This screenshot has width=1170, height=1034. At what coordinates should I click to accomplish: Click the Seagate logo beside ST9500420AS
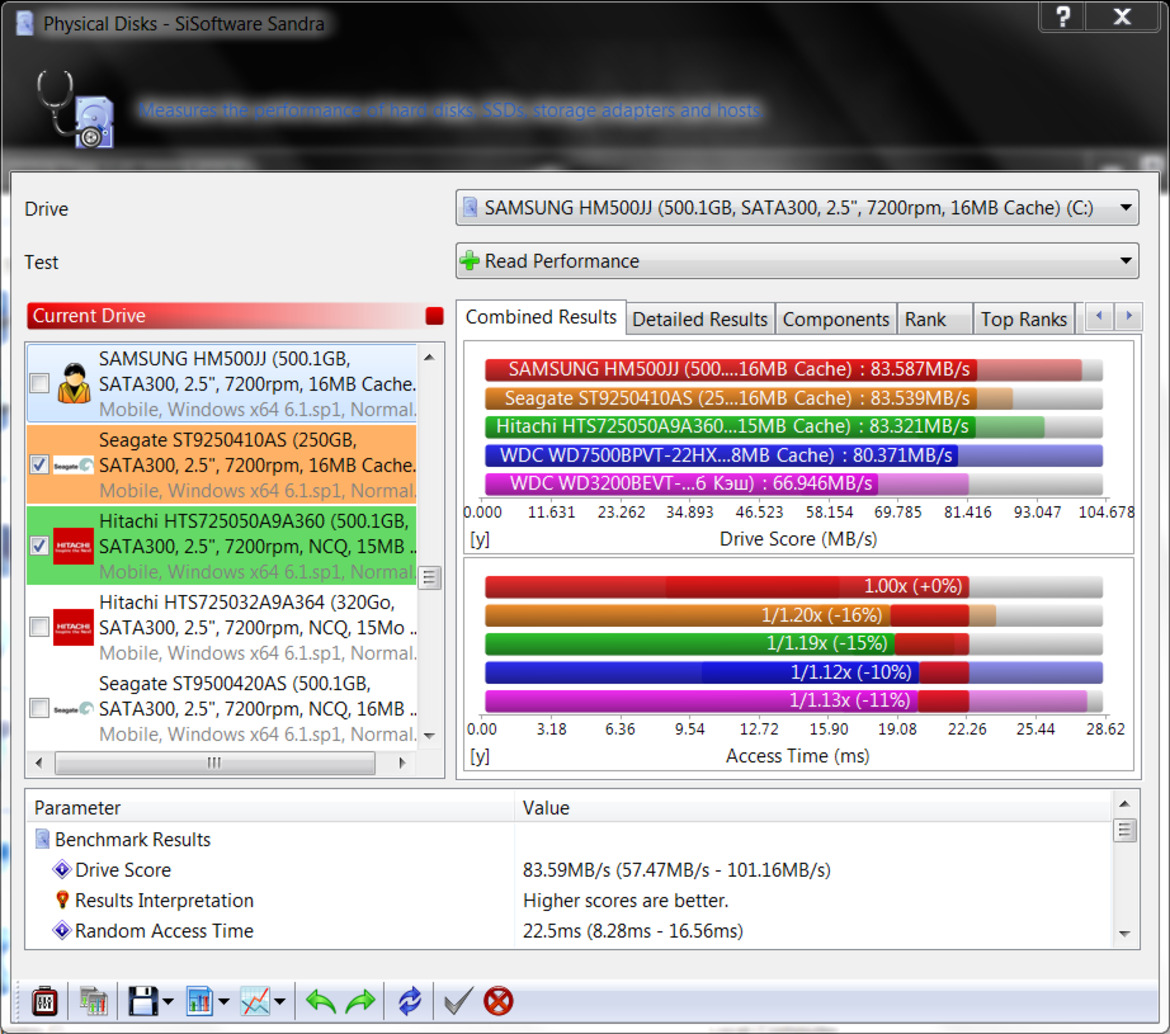click(x=73, y=709)
